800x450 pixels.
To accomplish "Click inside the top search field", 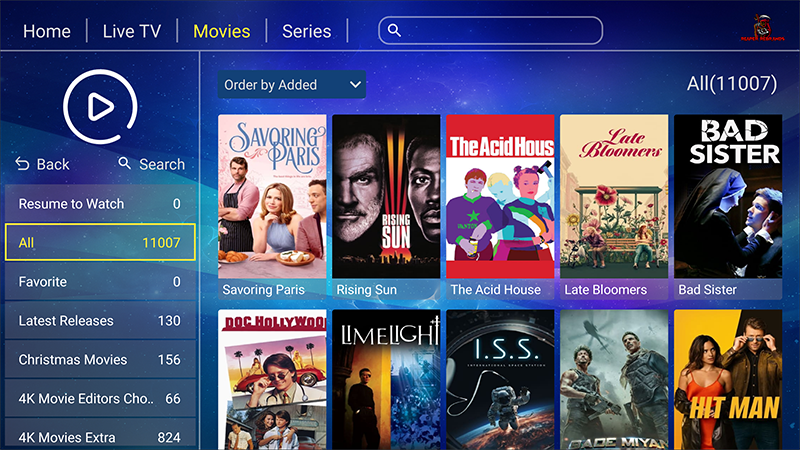I will click(x=490, y=31).
